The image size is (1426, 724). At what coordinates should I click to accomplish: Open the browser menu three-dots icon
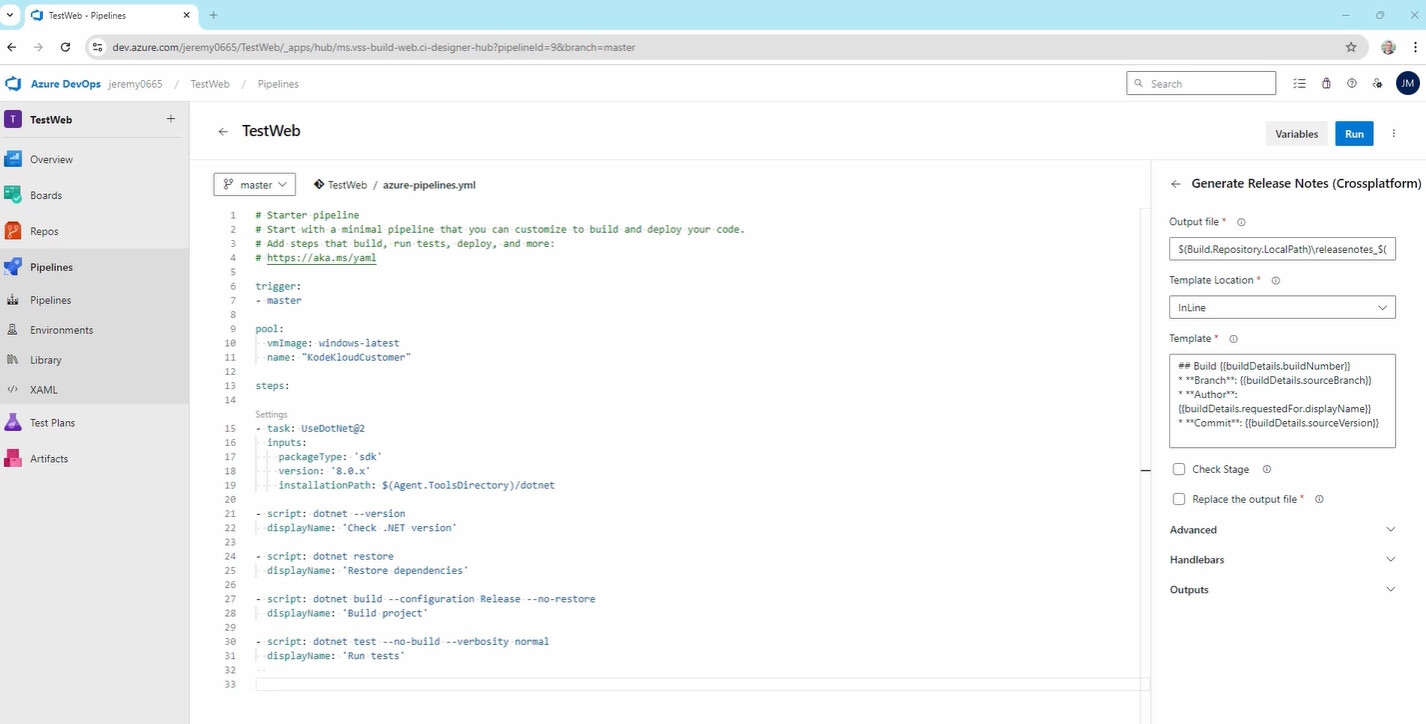pyautogui.click(x=1416, y=47)
